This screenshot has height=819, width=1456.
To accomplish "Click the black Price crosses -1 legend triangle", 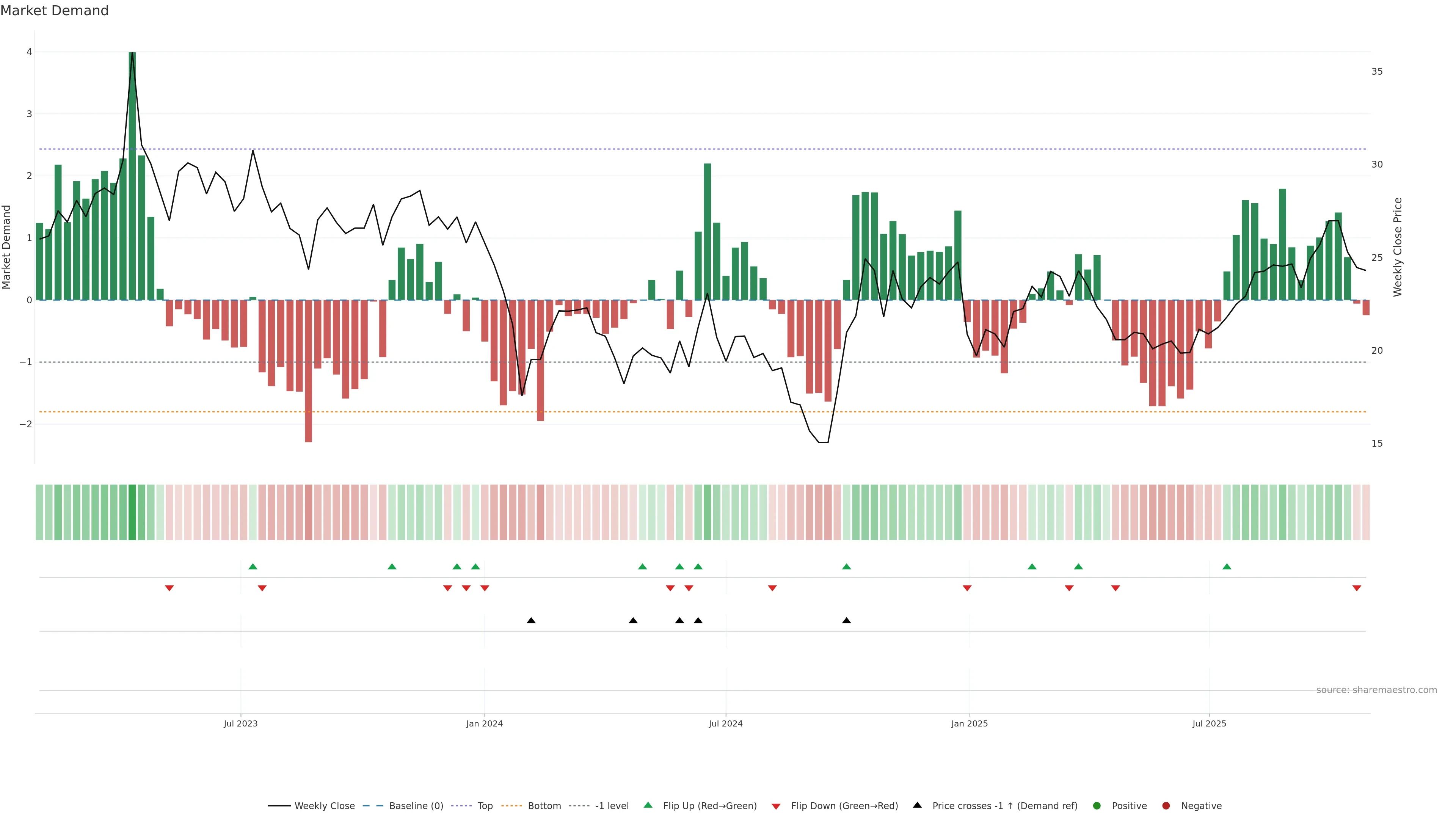I will click(x=917, y=805).
